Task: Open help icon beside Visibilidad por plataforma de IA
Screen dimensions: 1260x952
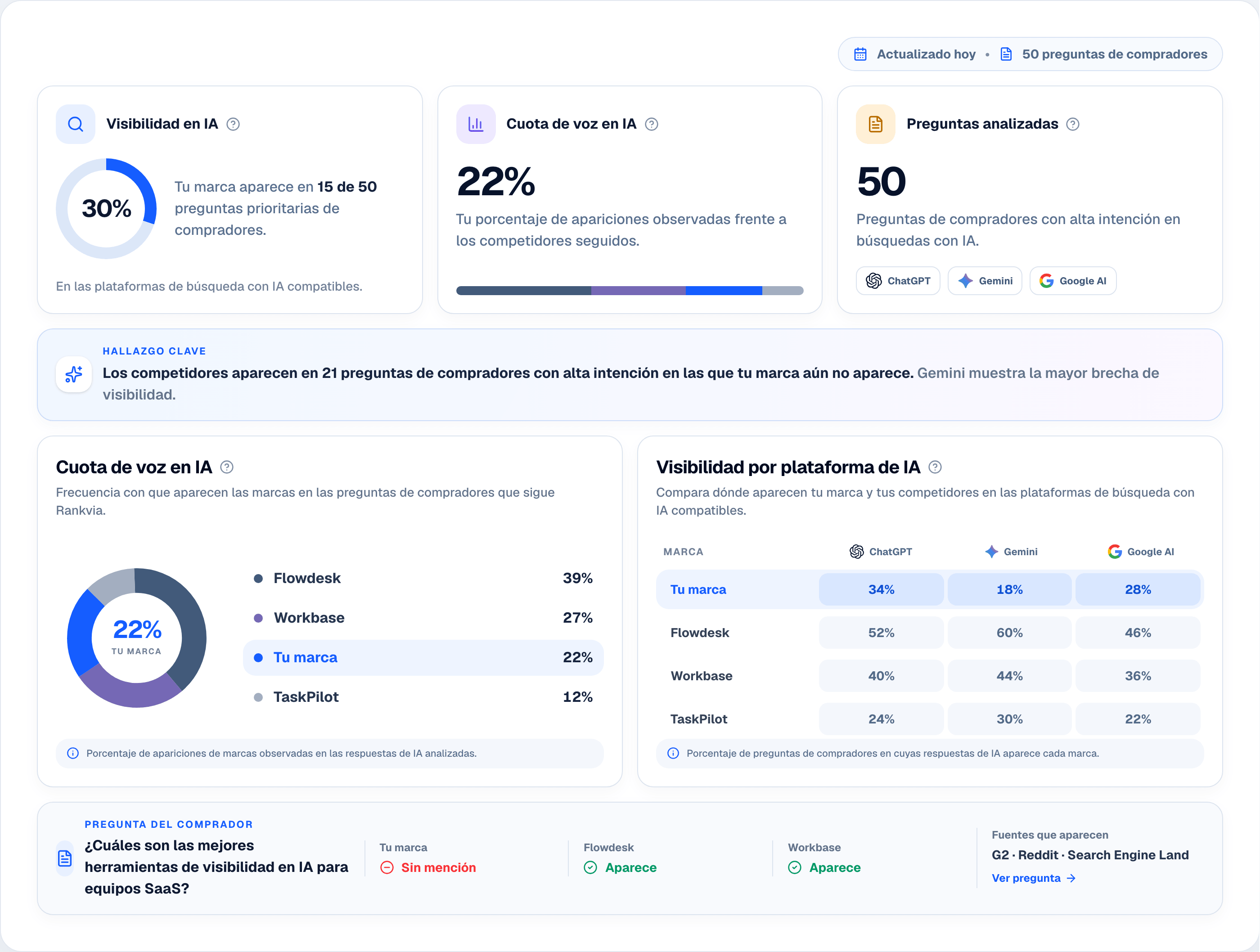Action: coord(935,467)
